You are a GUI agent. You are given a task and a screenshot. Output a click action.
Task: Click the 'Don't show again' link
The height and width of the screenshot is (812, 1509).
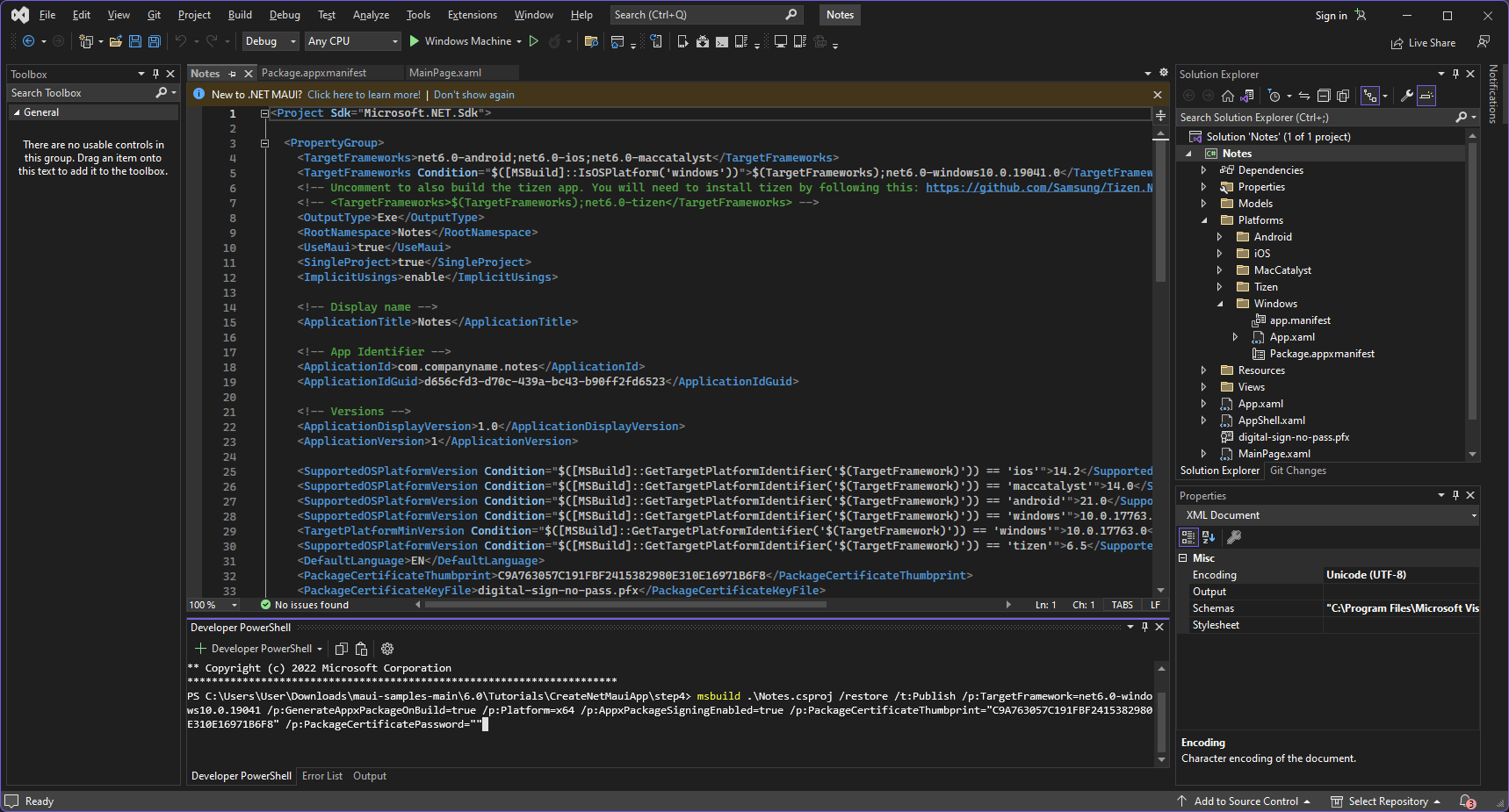(474, 95)
